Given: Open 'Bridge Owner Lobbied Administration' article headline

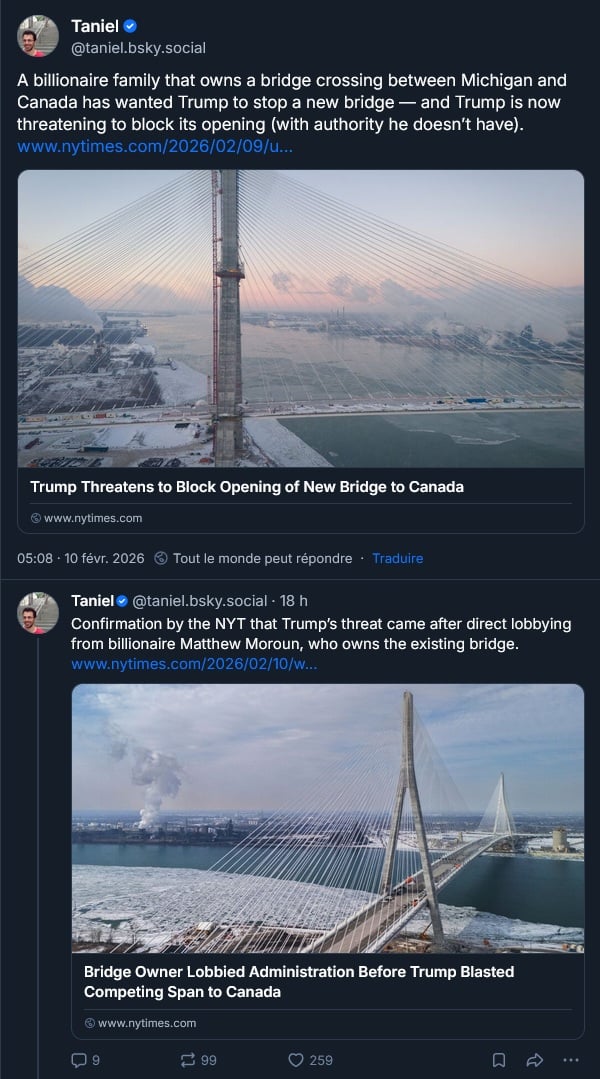Looking at the screenshot, I should coord(298,981).
